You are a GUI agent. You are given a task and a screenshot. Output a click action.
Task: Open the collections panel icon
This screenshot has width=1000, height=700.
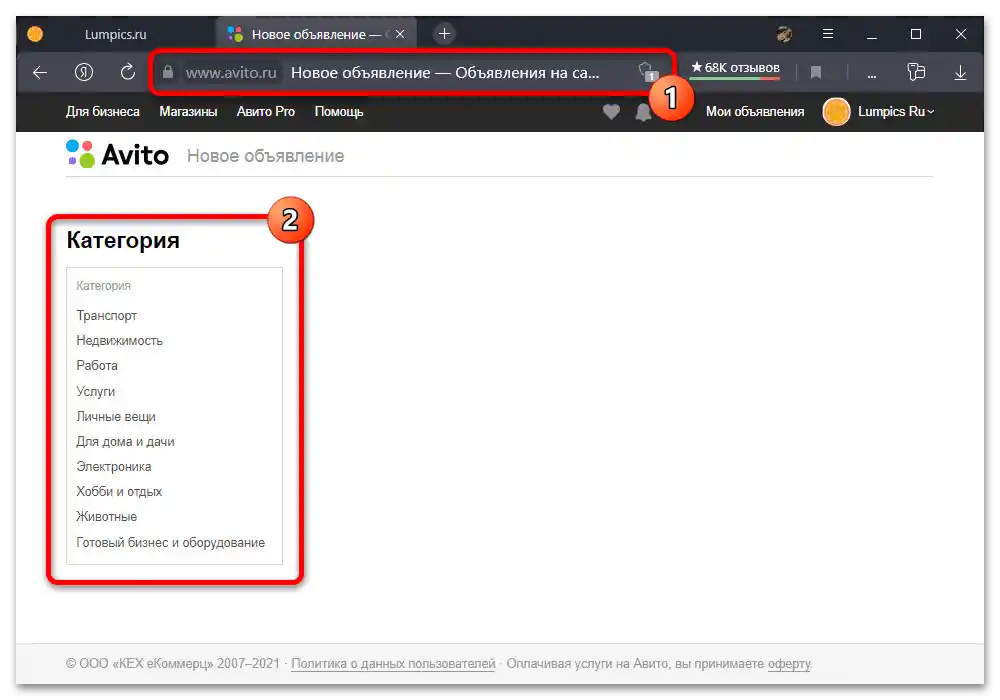[916, 72]
